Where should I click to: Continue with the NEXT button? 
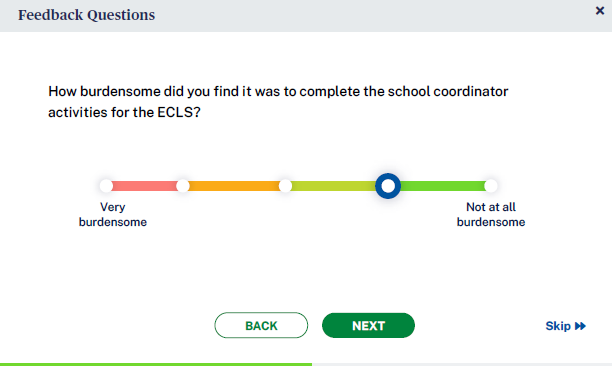368,325
